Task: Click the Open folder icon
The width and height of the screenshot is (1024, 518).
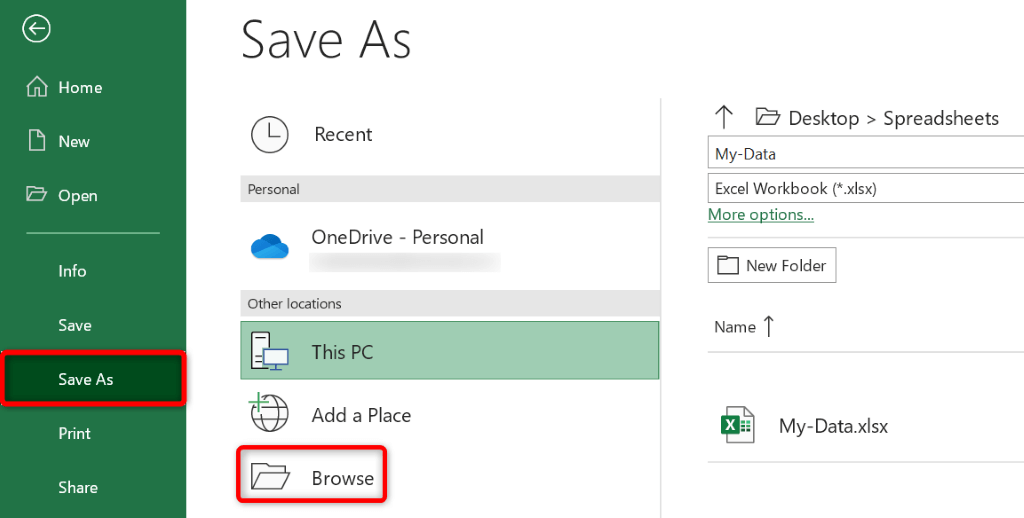Action: click(37, 195)
